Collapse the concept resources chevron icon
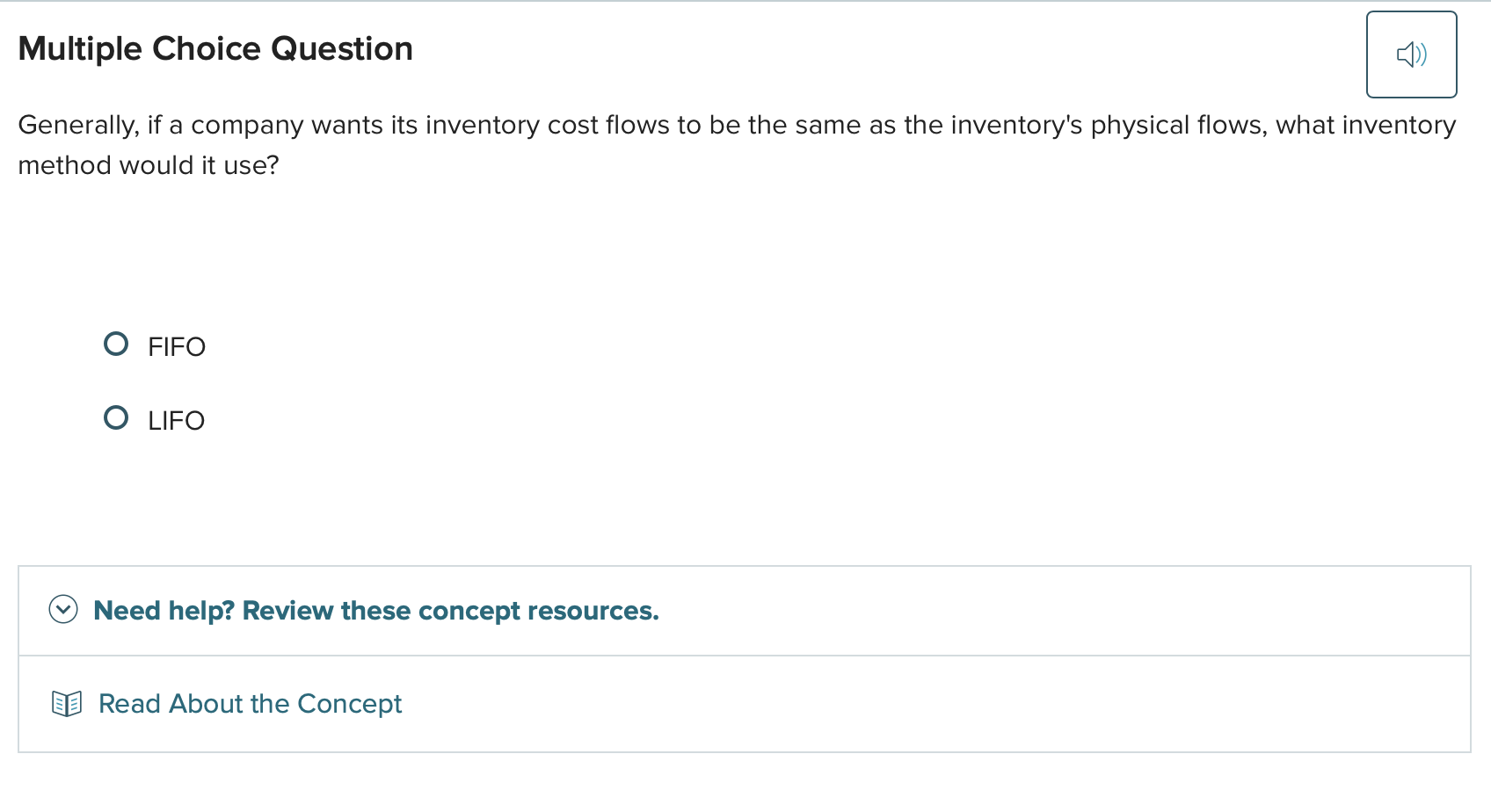1491x812 pixels. point(63,609)
